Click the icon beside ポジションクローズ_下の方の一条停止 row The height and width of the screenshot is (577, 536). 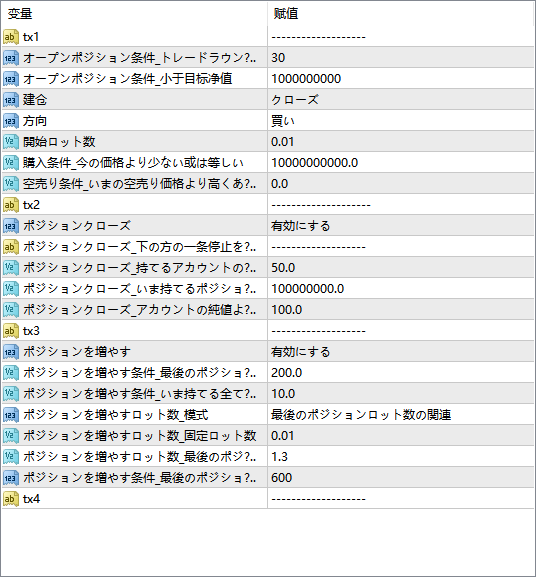tap(11, 247)
